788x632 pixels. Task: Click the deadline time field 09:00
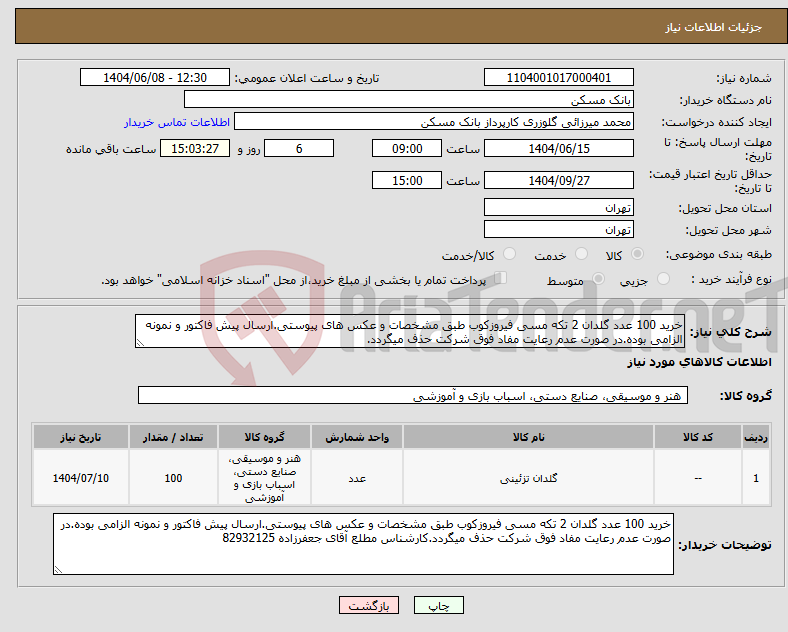[407, 148]
